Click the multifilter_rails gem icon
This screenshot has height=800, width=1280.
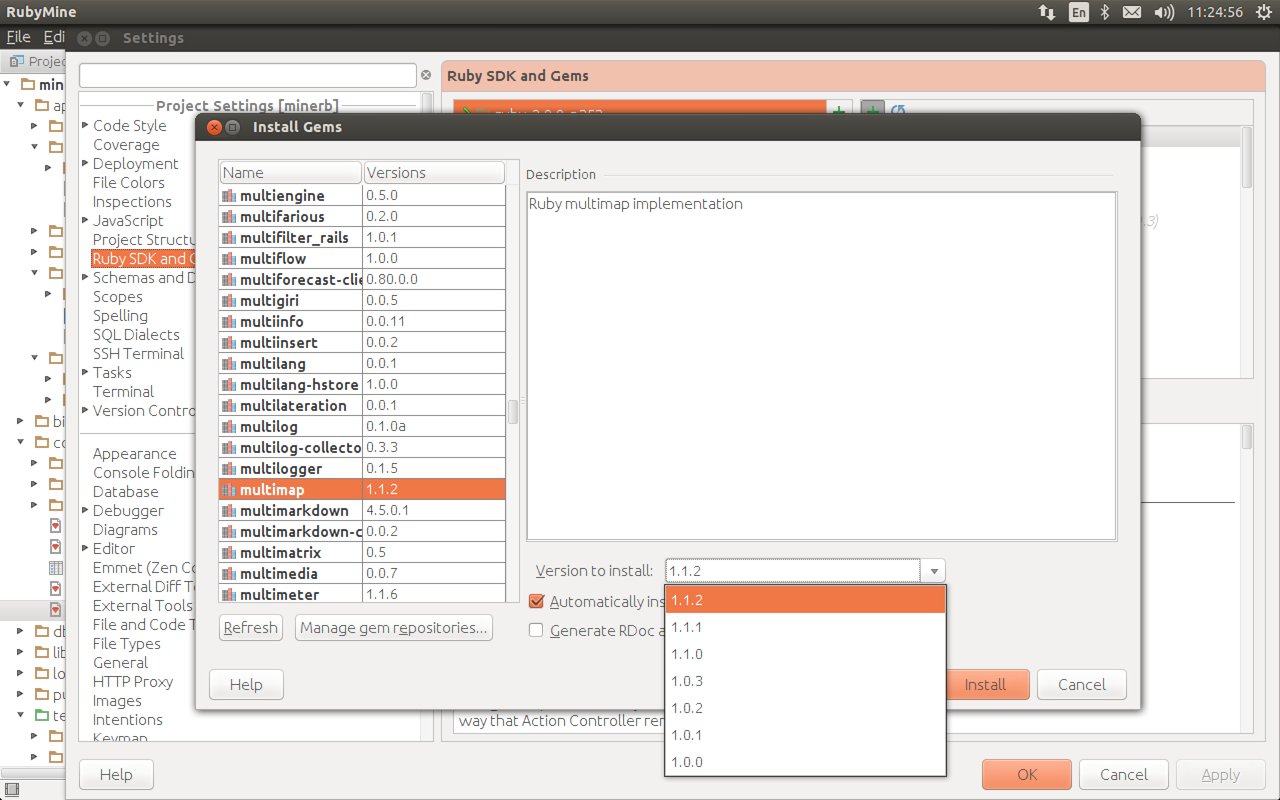point(229,238)
